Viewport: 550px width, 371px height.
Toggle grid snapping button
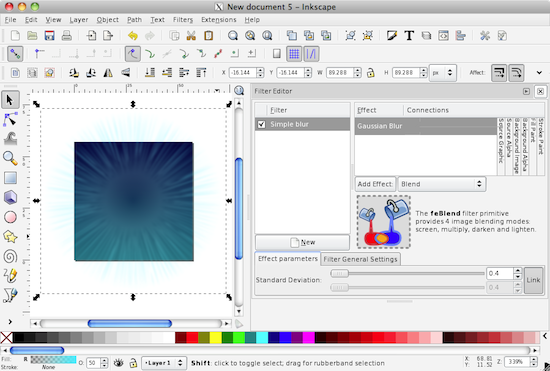tap(294, 54)
